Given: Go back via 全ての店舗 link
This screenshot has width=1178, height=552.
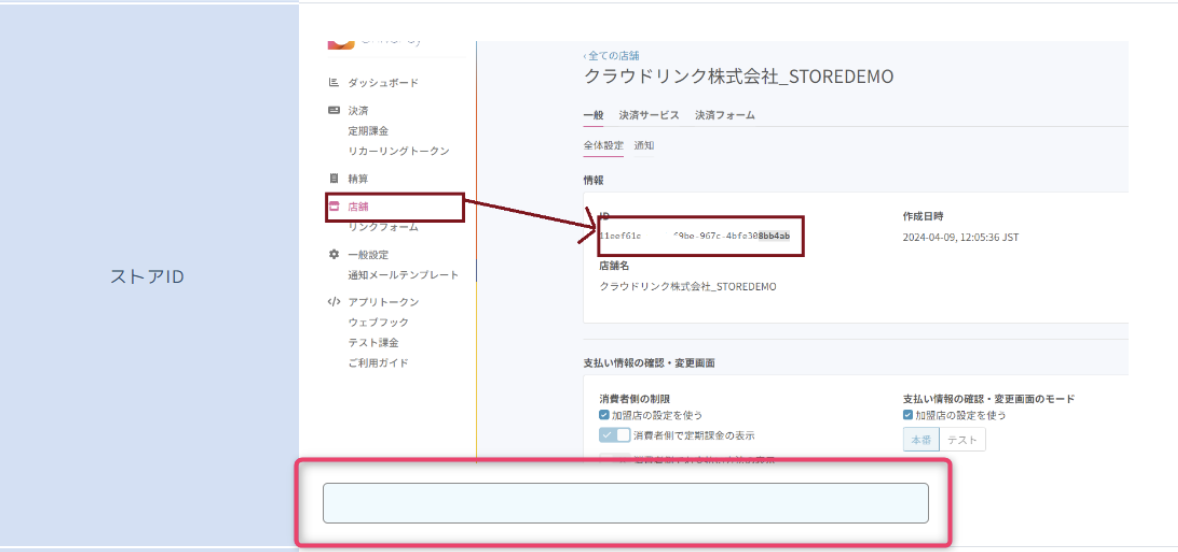Looking at the screenshot, I should (611, 56).
